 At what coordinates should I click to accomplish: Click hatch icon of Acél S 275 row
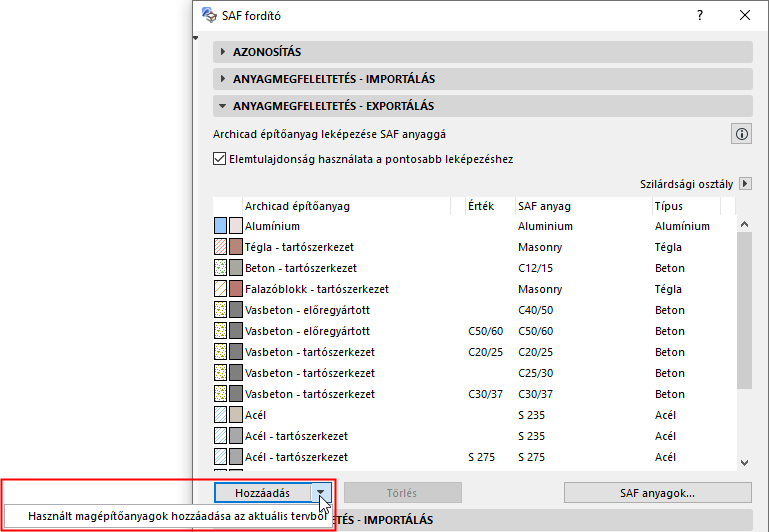tap(221, 457)
